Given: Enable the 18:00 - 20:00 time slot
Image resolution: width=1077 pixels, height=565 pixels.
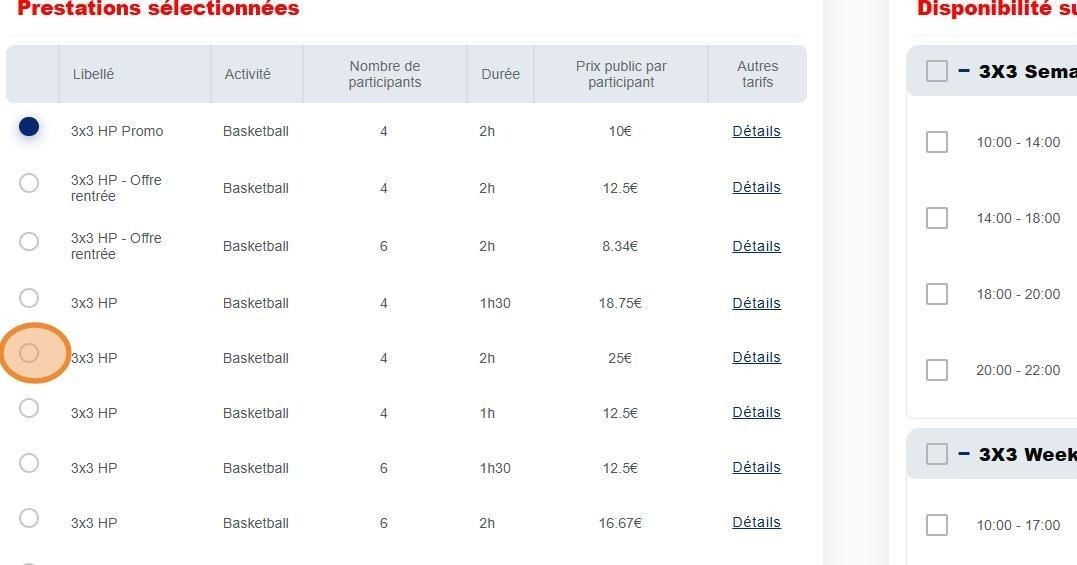Looking at the screenshot, I should click(937, 294).
